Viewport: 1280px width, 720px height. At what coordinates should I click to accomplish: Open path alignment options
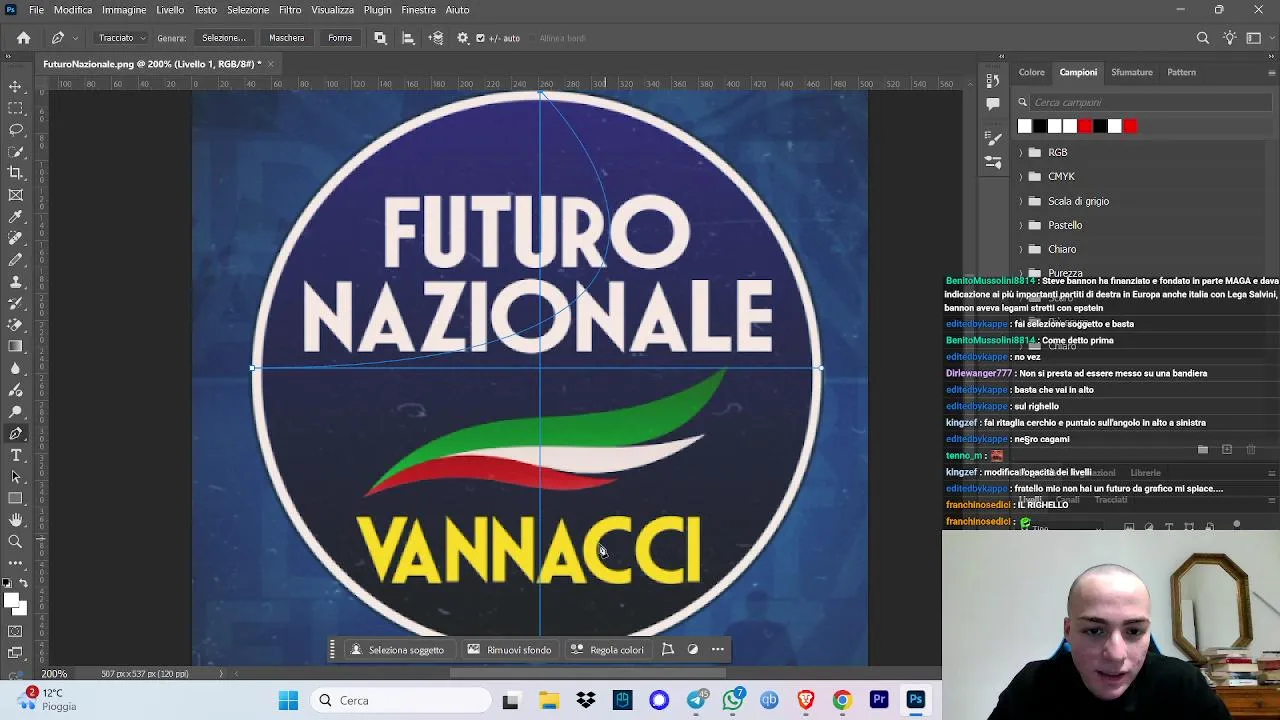point(408,38)
